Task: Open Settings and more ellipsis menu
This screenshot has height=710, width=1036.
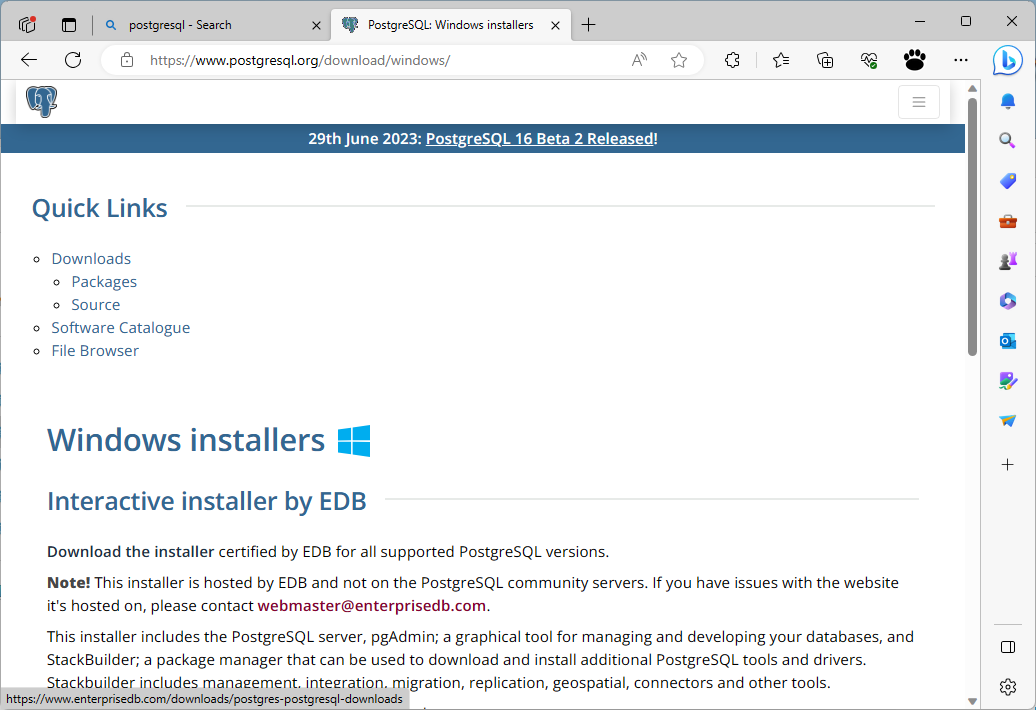Action: (961, 60)
